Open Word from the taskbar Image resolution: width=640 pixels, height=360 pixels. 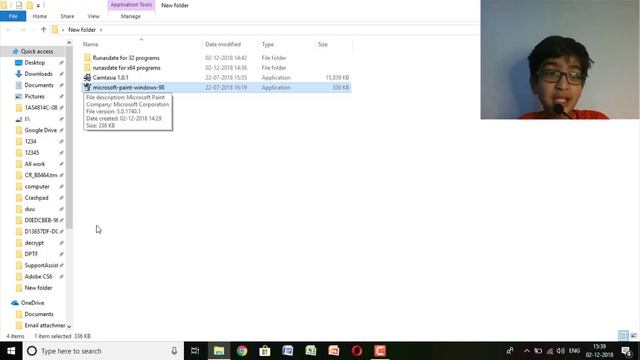pos(288,351)
